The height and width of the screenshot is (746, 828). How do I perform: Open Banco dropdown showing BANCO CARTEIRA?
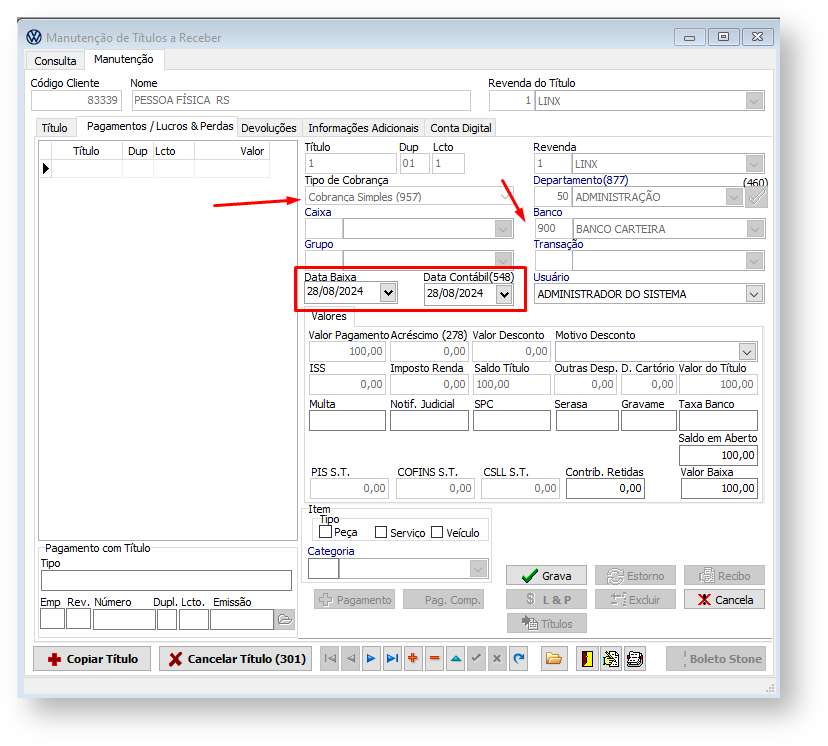(x=755, y=229)
